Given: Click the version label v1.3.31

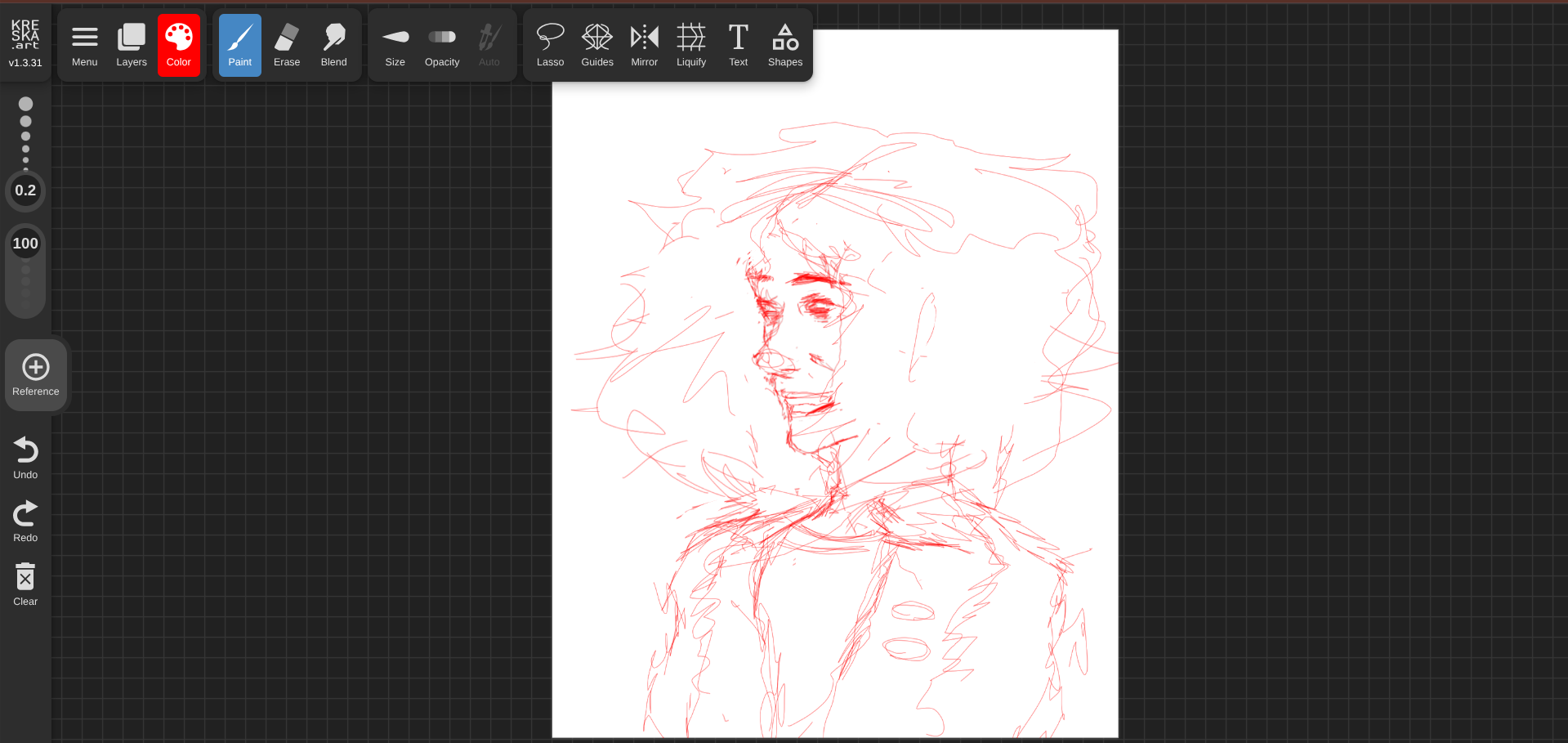Looking at the screenshot, I should click(x=25, y=63).
